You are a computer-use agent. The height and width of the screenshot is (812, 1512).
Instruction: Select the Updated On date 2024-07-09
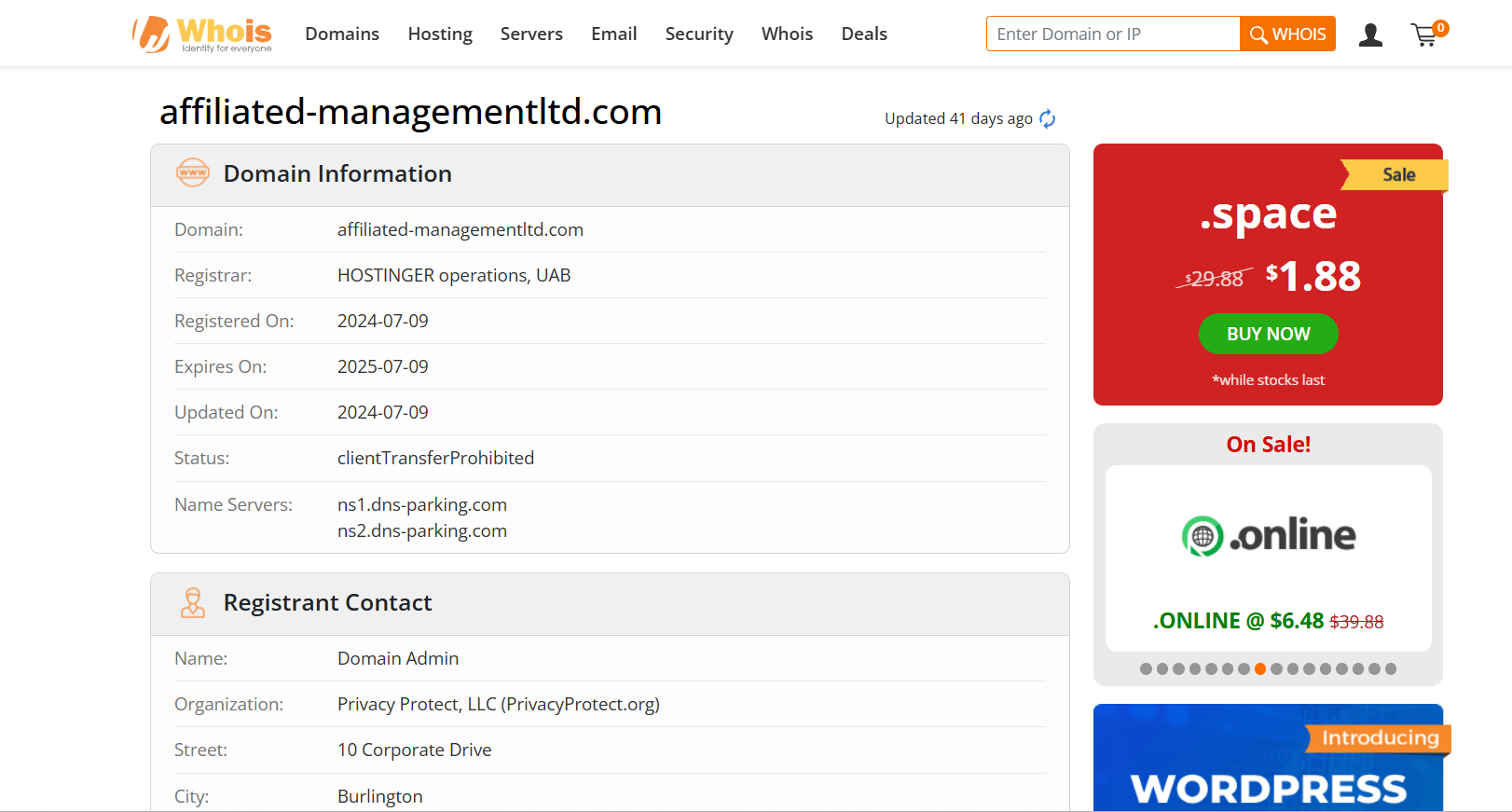pyautogui.click(x=383, y=412)
